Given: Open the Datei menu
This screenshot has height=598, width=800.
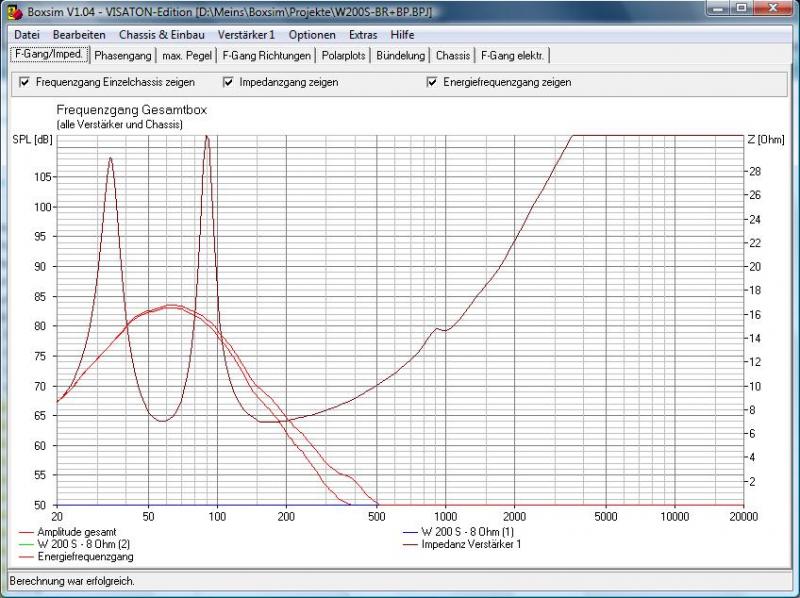Looking at the screenshot, I should tap(26, 34).
